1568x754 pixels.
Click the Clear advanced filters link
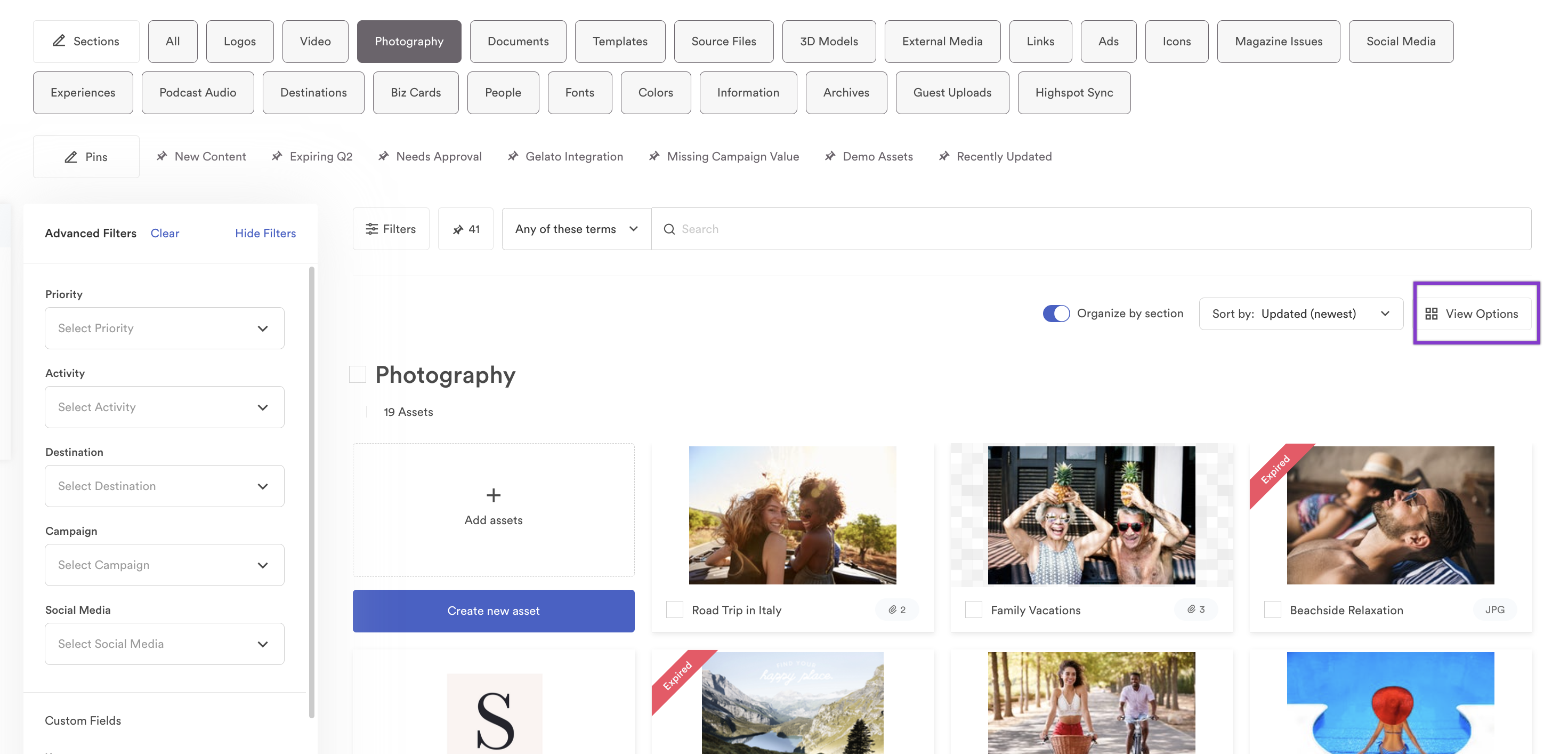[x=163, y=233]
